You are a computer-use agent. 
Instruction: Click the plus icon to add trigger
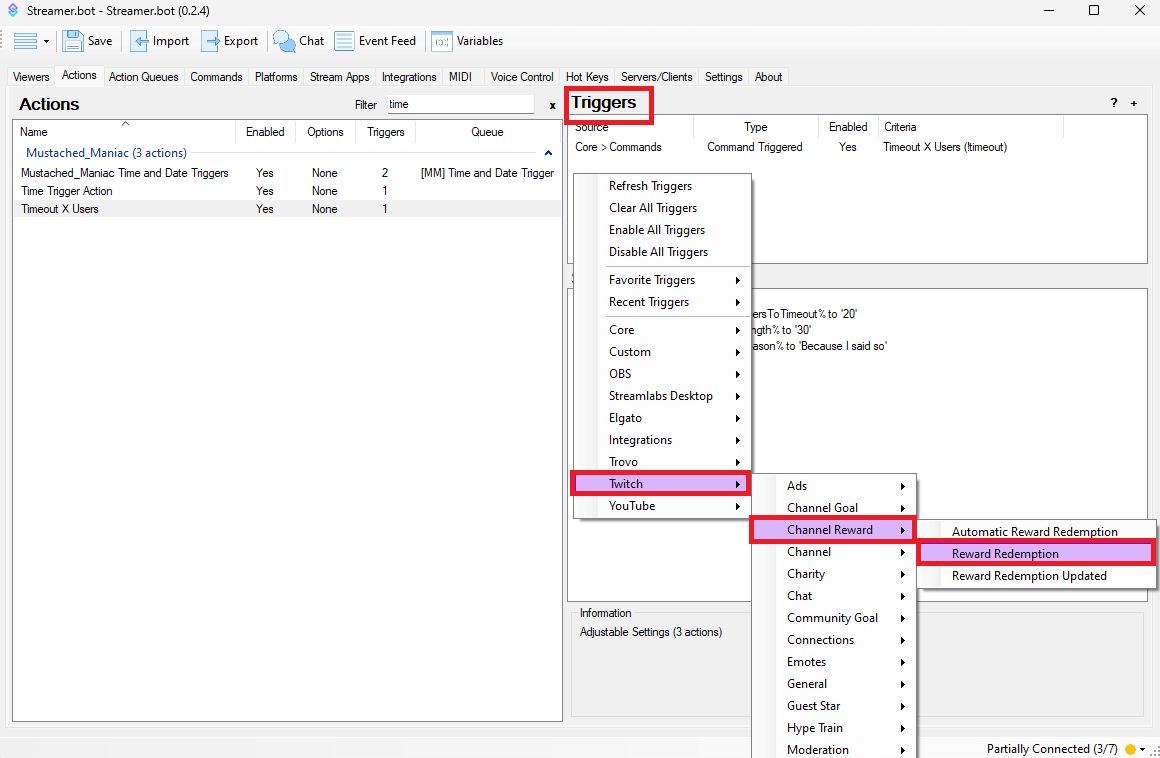1134,103
